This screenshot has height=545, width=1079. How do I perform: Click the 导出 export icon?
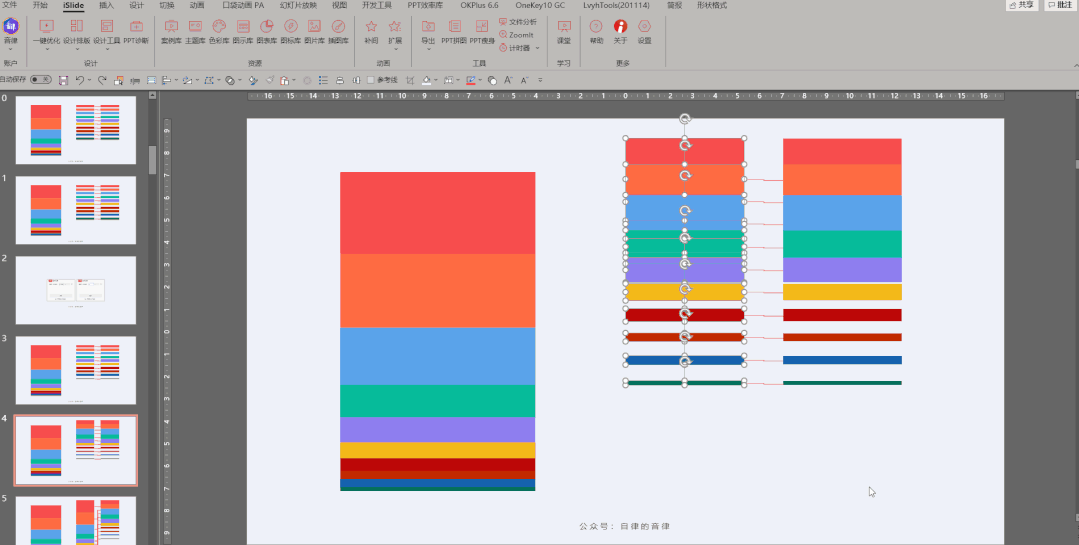click(428, 27)
